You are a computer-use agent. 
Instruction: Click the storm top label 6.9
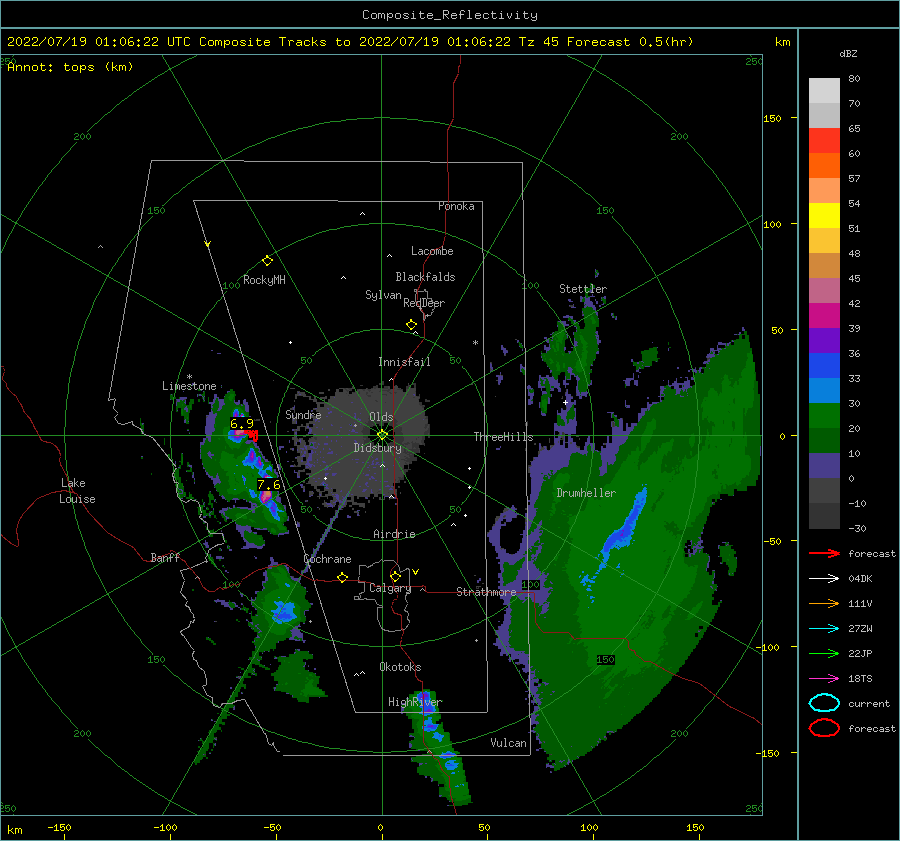click(x=242, y=424)
